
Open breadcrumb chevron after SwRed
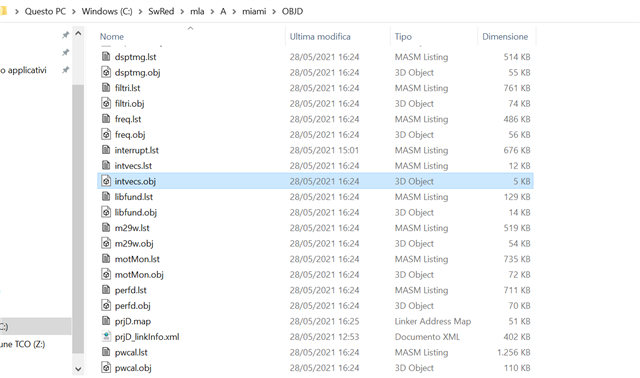click(182, 11)
